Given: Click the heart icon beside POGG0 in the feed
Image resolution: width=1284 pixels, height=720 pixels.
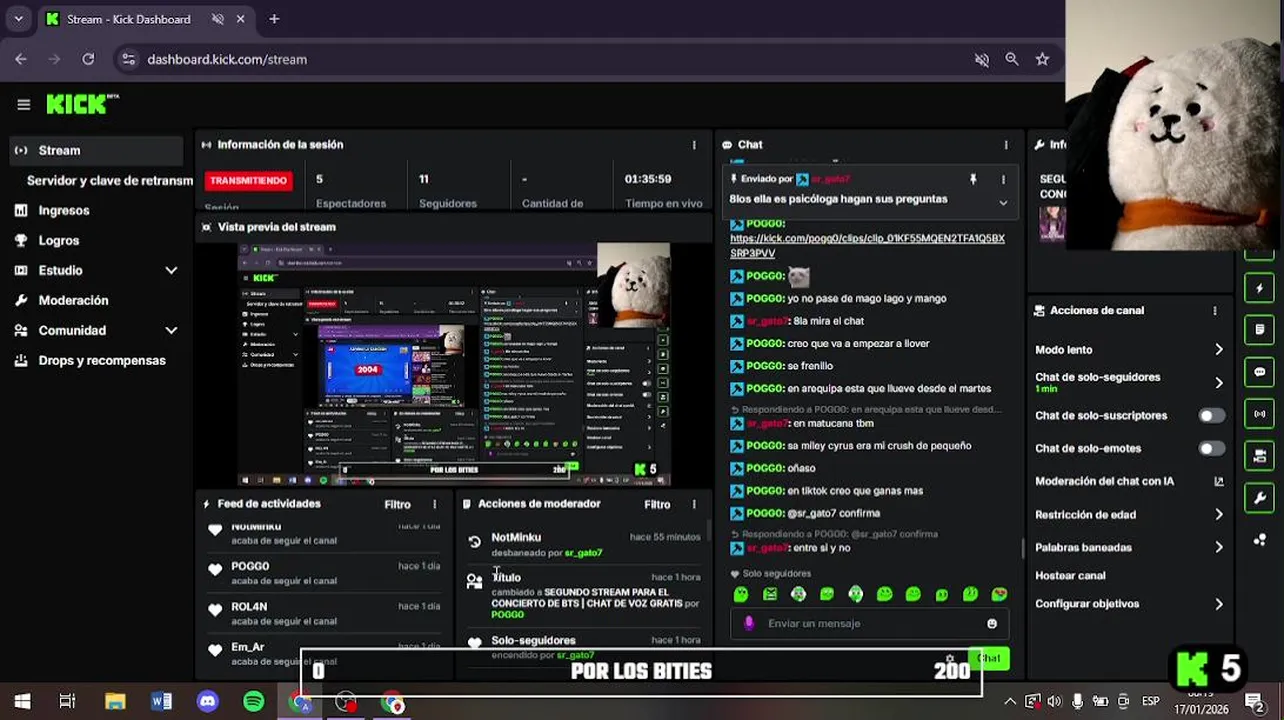Looking at the screenshot, I should [215, 569].
